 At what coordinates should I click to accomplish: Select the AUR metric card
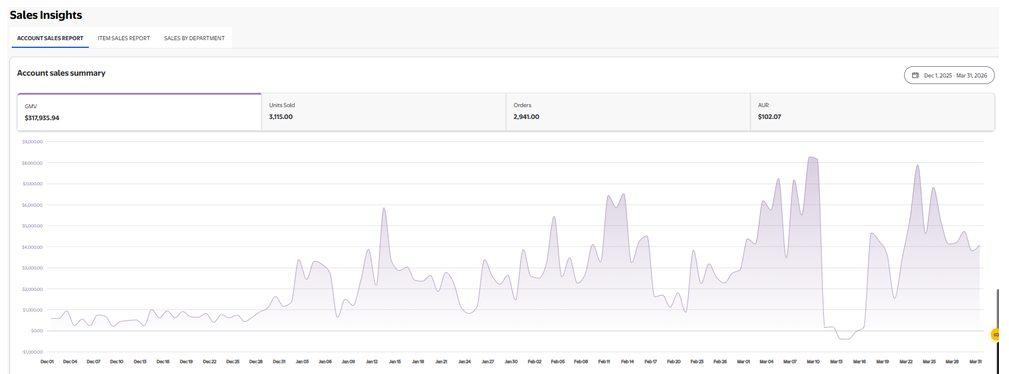[873, 112]
